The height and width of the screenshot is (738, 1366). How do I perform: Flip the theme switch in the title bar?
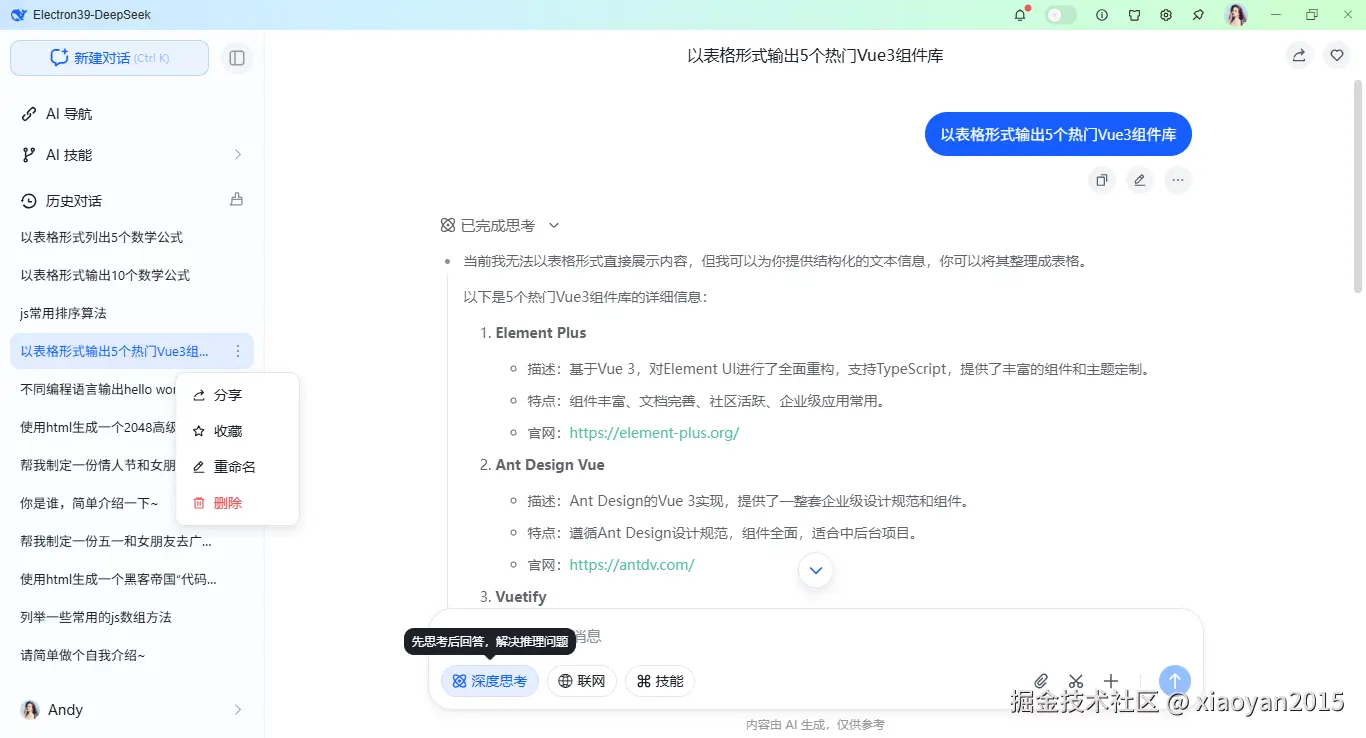pyautogui.click(x=1060, y=14)
